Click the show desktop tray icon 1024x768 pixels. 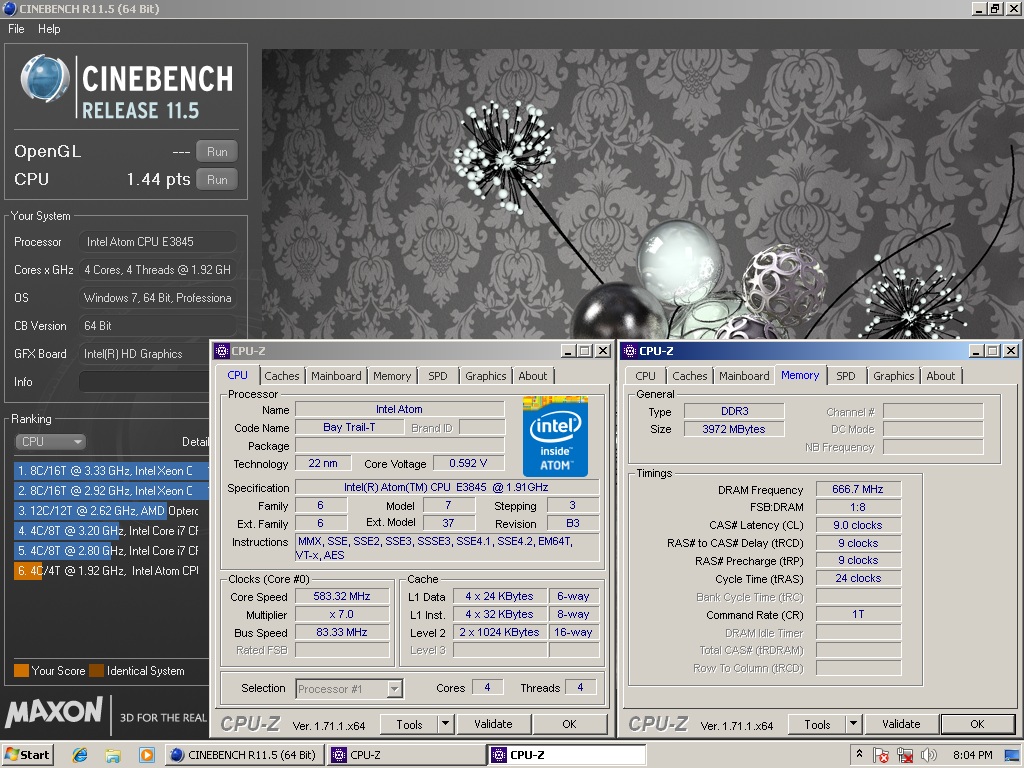[1012, 756]
